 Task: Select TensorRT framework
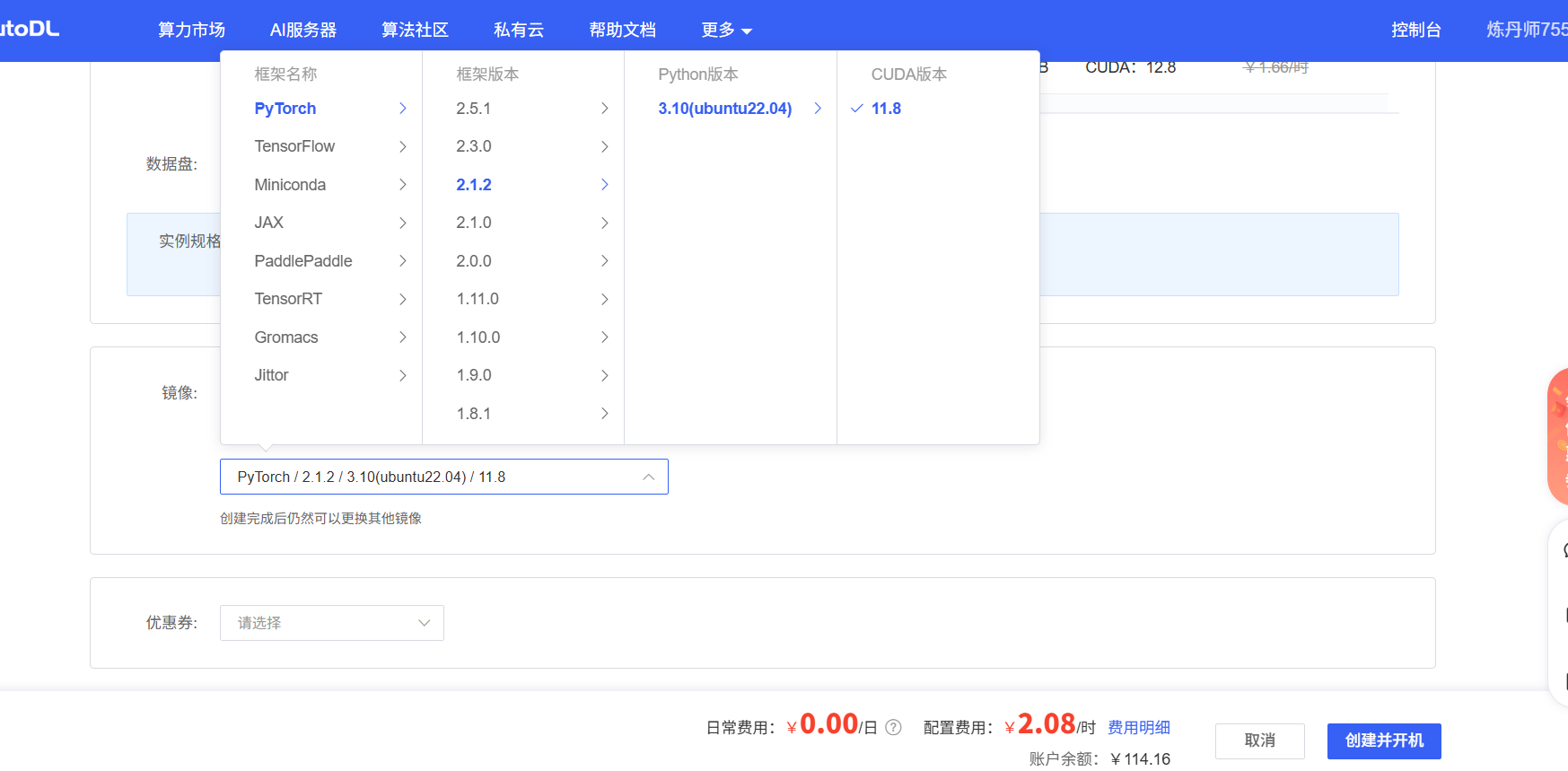pos(288,299)
